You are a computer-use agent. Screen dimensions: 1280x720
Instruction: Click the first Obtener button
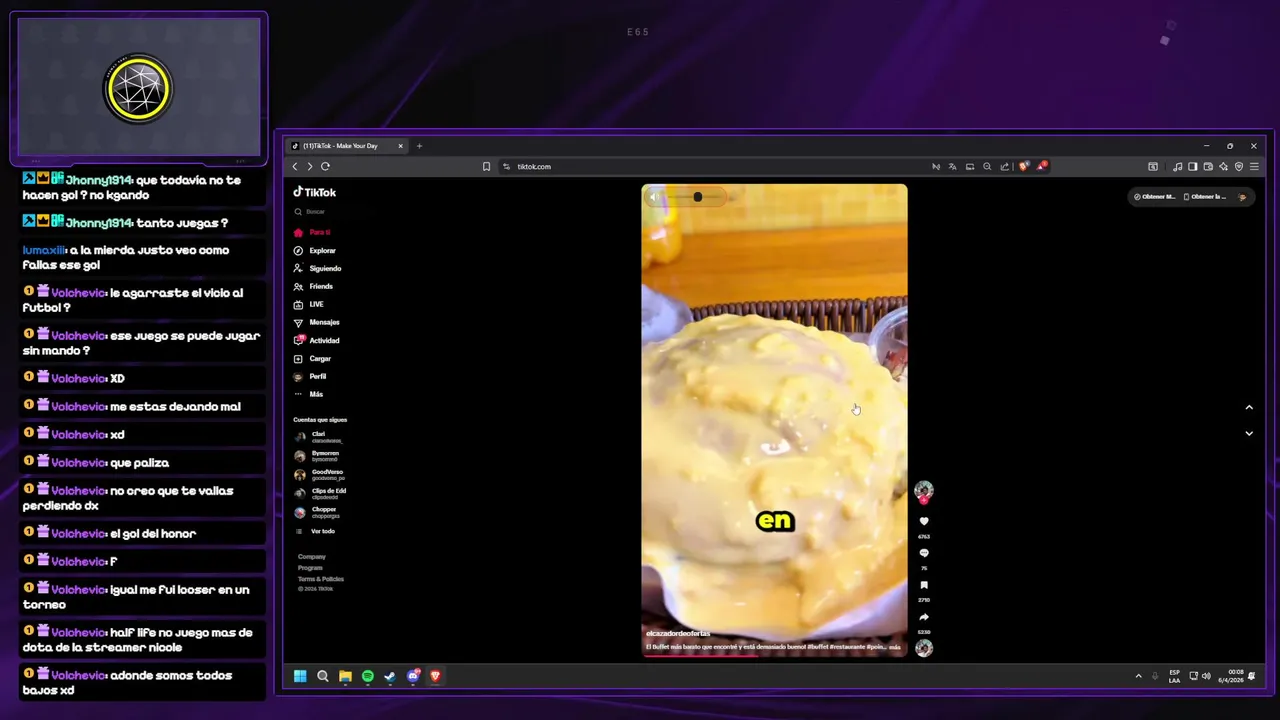tap(1154, 197)
